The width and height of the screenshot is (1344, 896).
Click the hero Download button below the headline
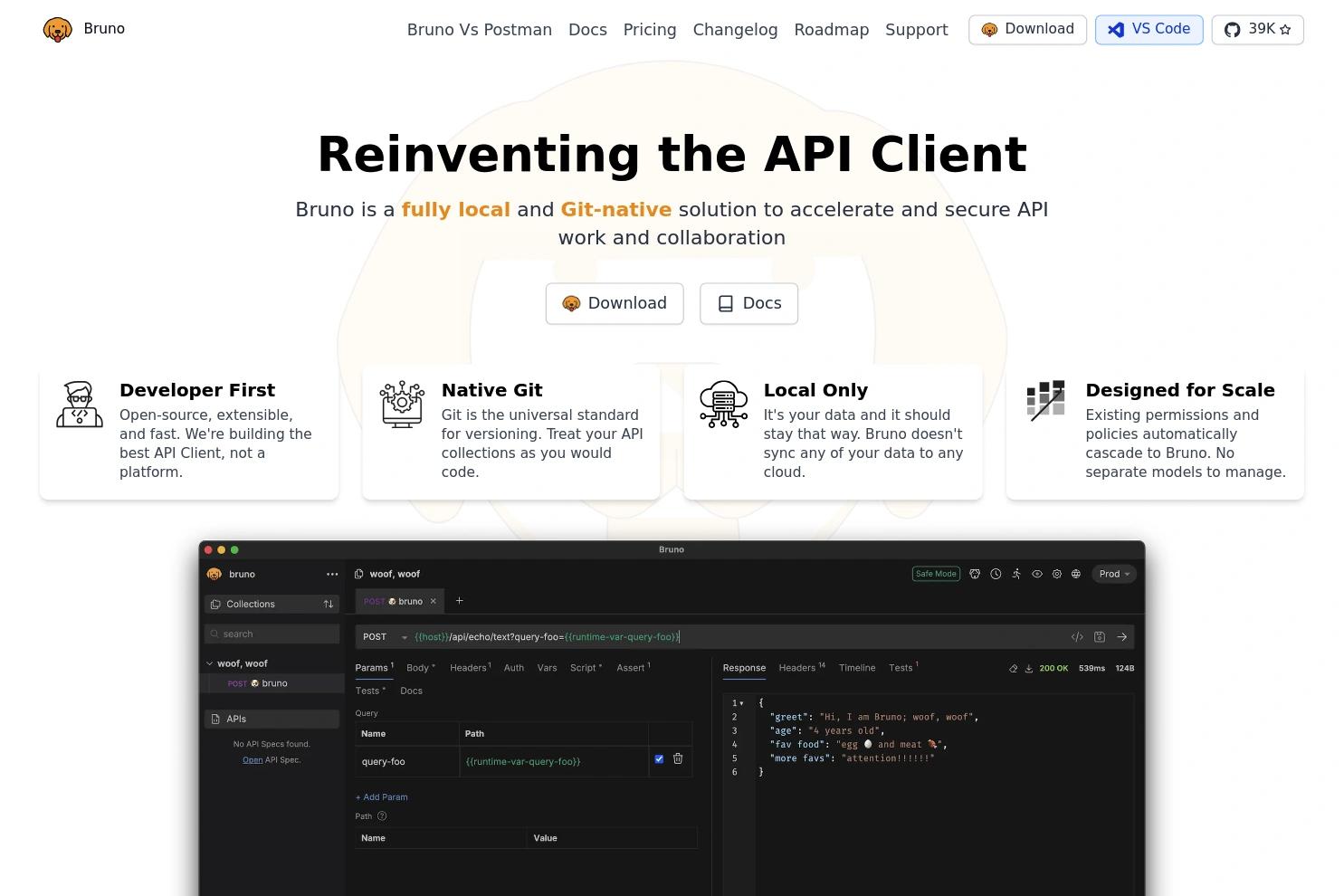[x=615, y=303]
